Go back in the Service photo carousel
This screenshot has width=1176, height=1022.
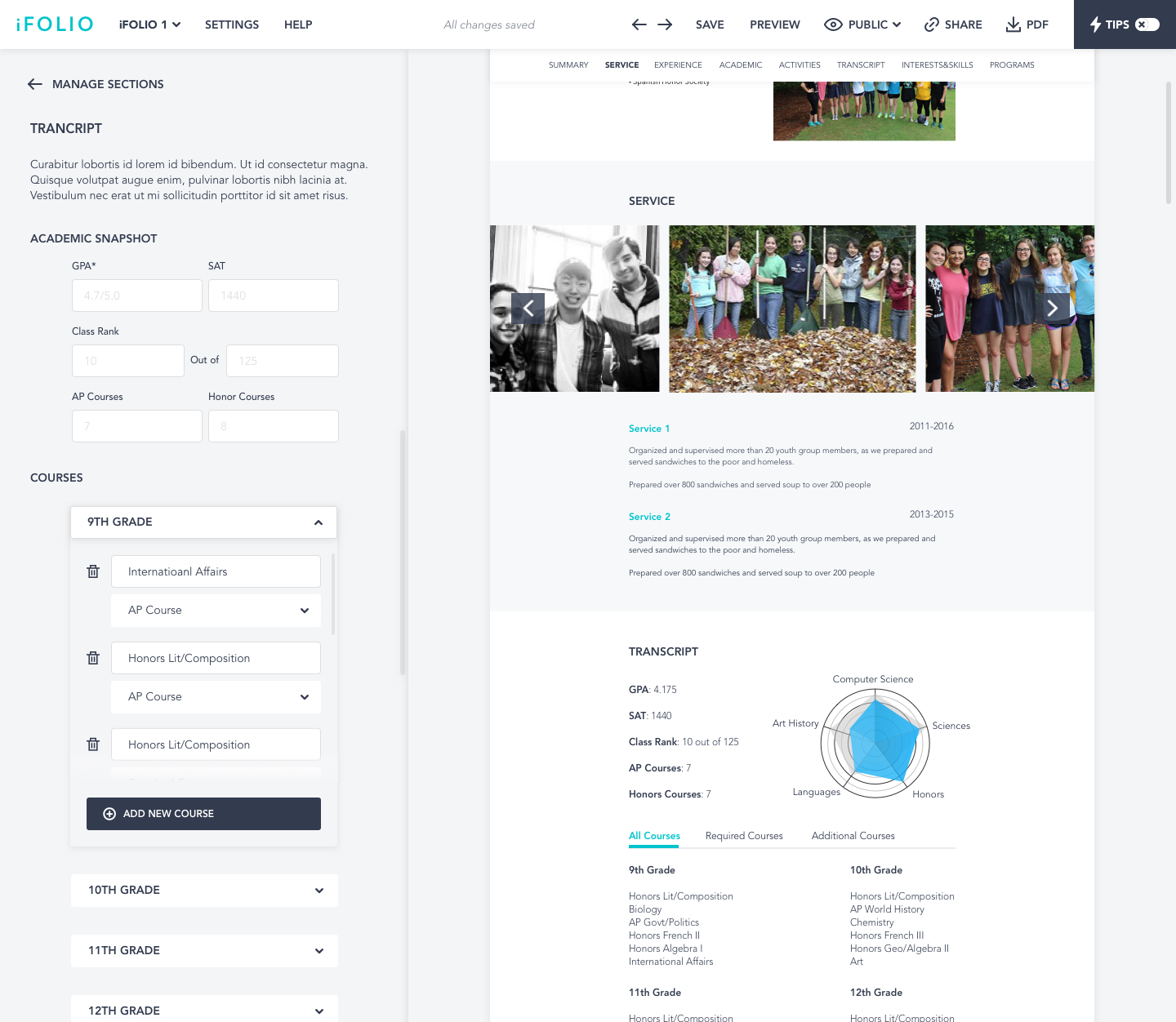tap(529, 309)
